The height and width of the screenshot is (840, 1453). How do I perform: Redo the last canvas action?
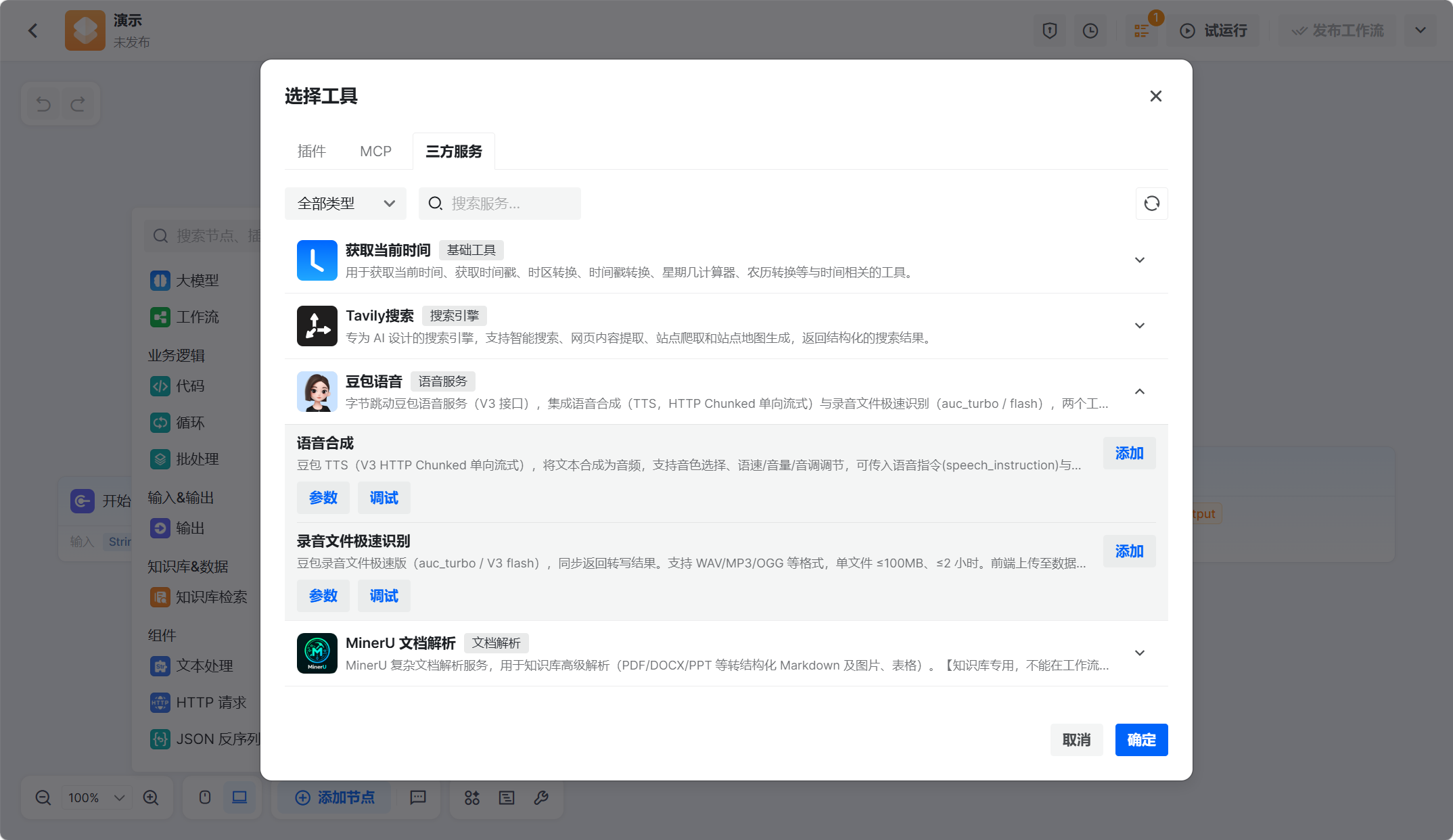coord(78,103)
